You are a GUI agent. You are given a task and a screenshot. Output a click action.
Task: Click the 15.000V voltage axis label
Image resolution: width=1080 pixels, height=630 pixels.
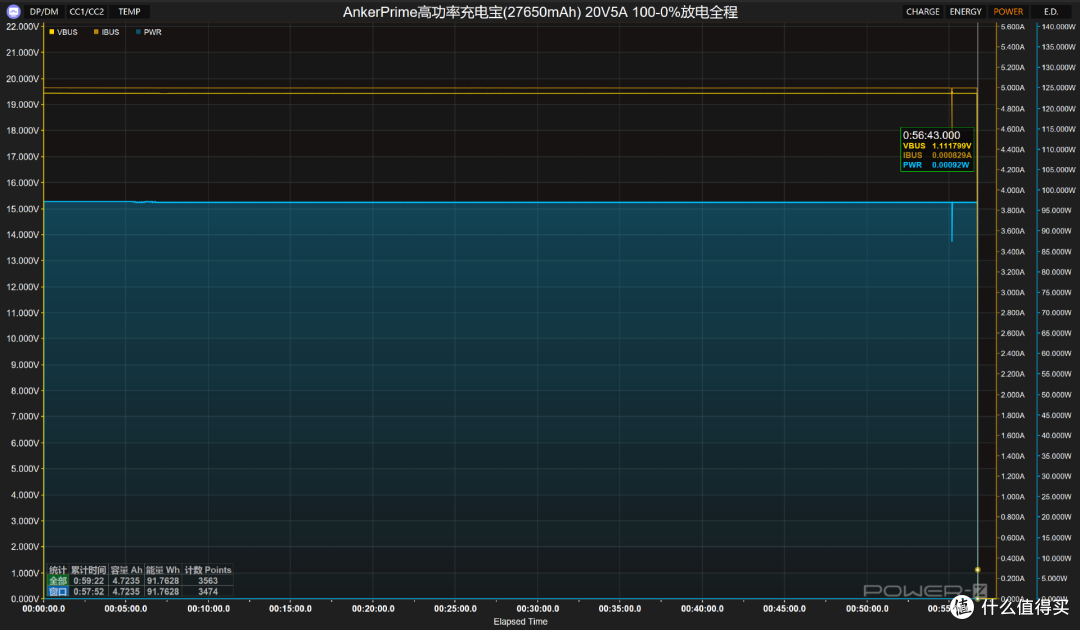(23, 209)
